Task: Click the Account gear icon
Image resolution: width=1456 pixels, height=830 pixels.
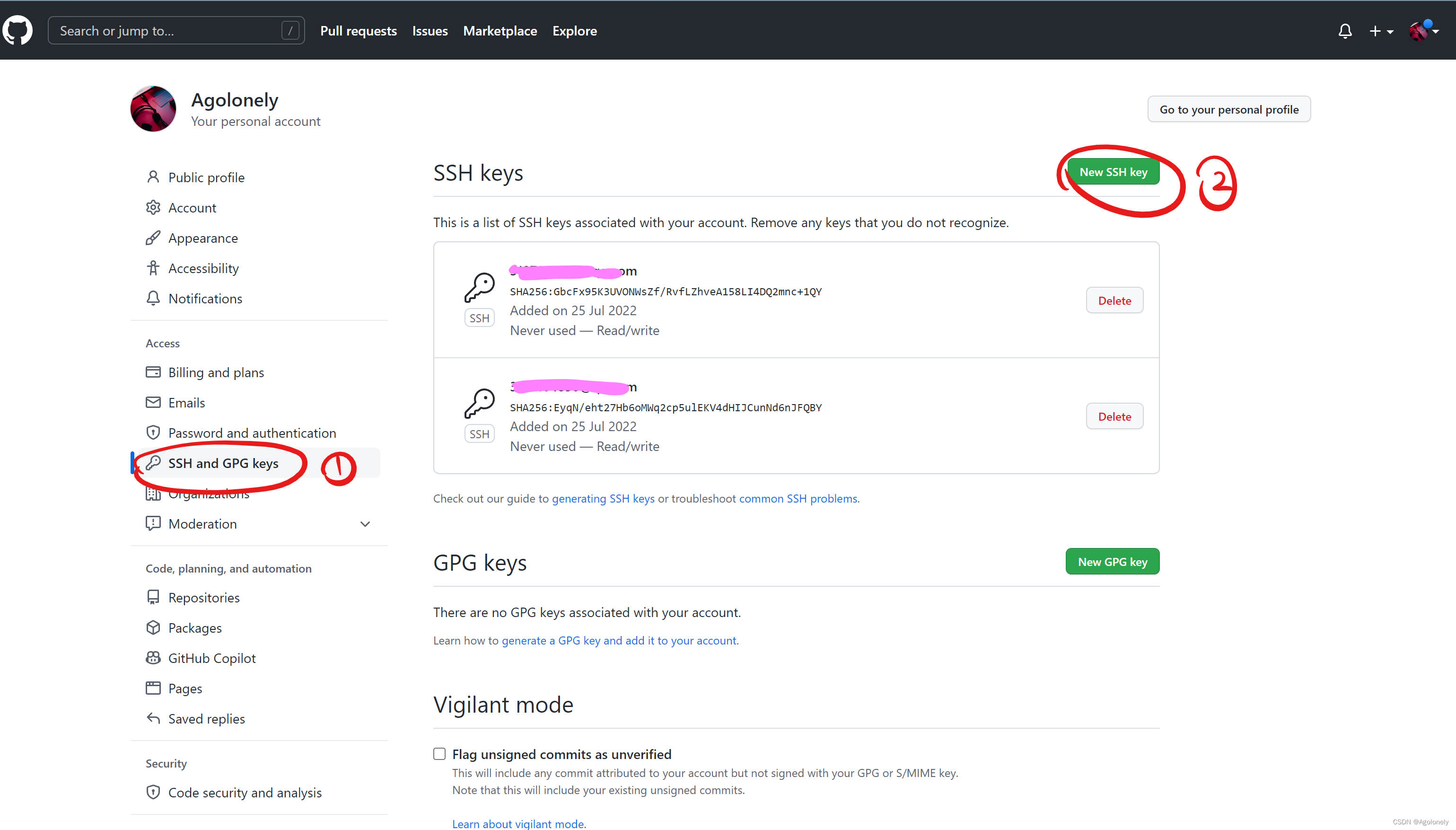Action: (x=153, y=207)
